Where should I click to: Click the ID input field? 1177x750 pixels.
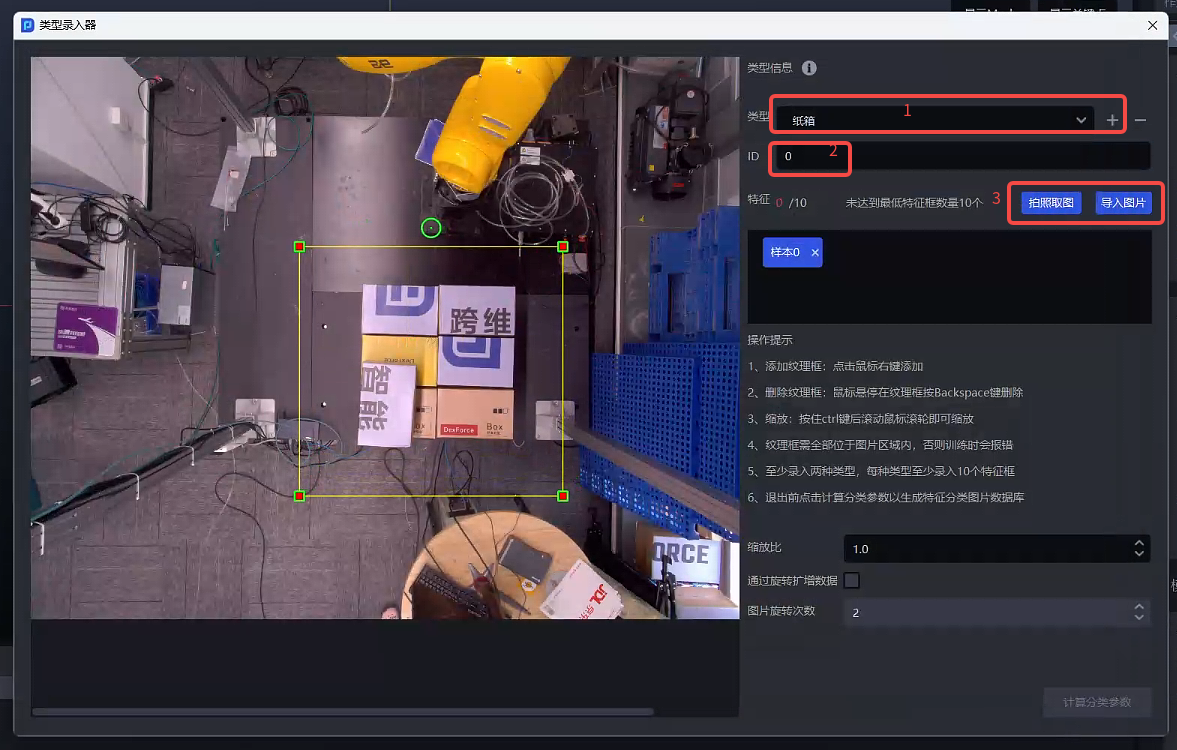pyautogui.click(x=960, y=156)
